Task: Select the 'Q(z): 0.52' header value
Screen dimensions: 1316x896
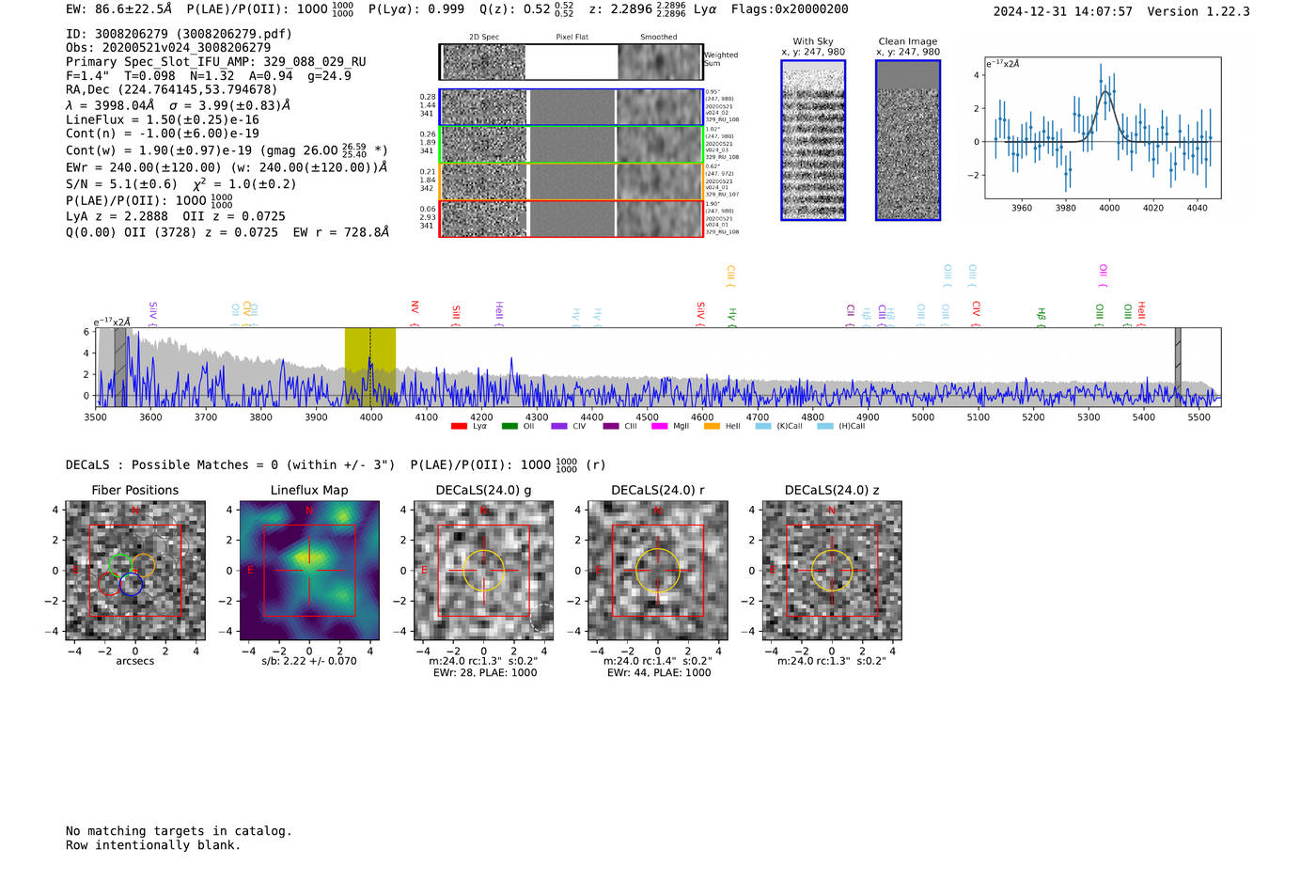Action: pyautogui.click(x=514, y=9)
